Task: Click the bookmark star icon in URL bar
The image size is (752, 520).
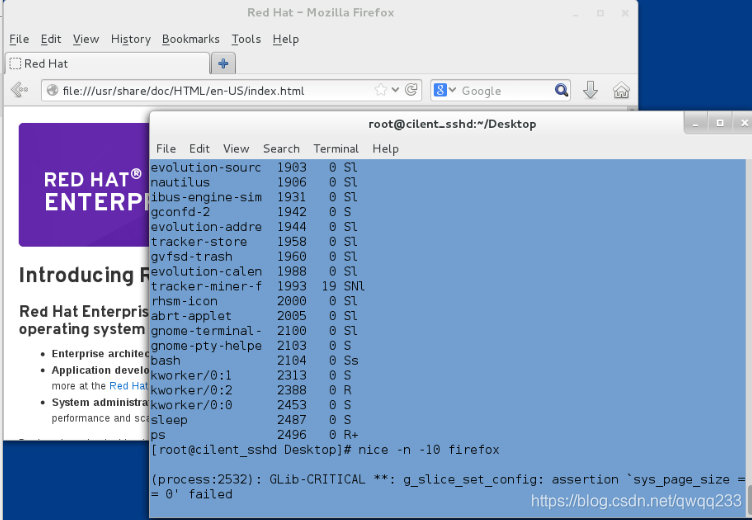Action: point(381,90)
